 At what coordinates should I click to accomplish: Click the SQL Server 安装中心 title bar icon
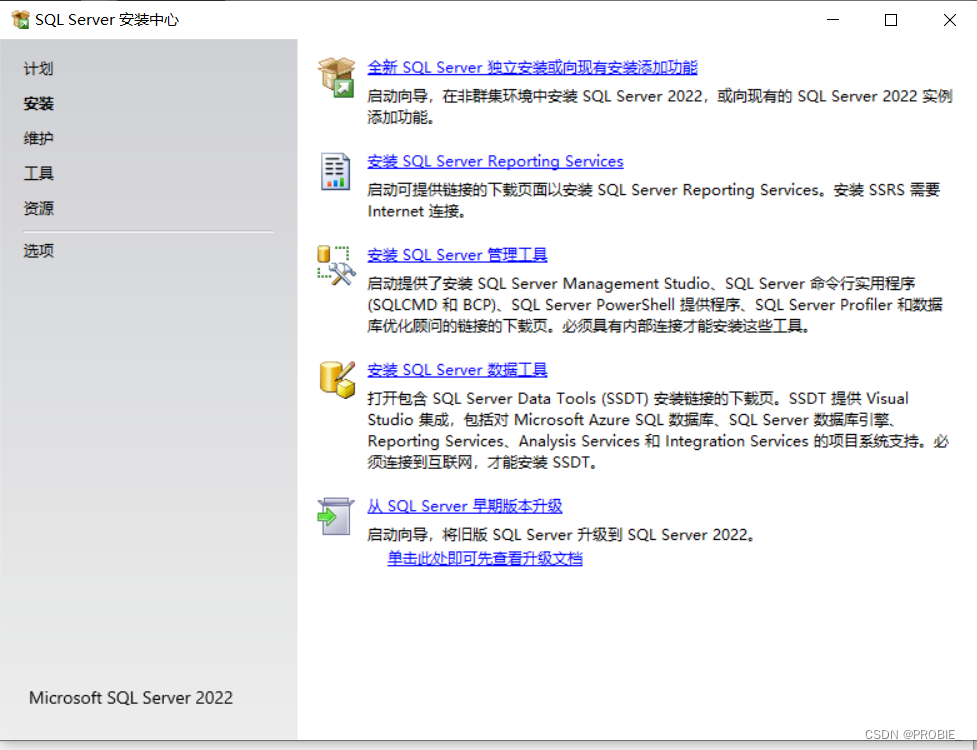coord(21,19)
